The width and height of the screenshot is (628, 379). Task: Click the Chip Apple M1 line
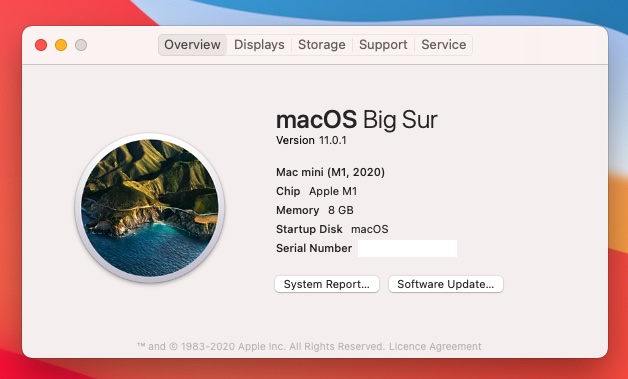pos(316,191)
